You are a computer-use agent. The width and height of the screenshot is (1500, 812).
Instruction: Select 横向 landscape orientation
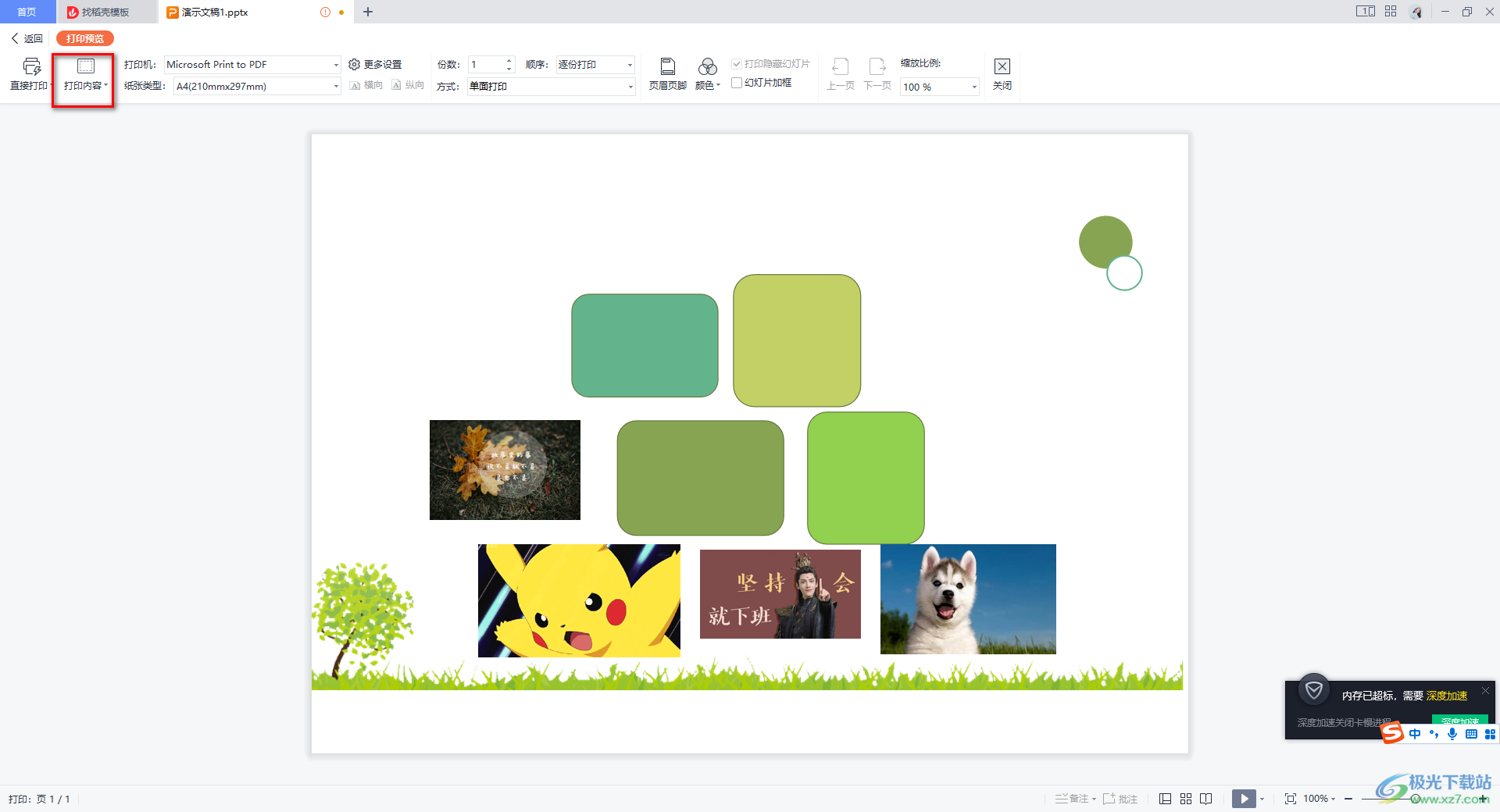[x=366, y=85]
